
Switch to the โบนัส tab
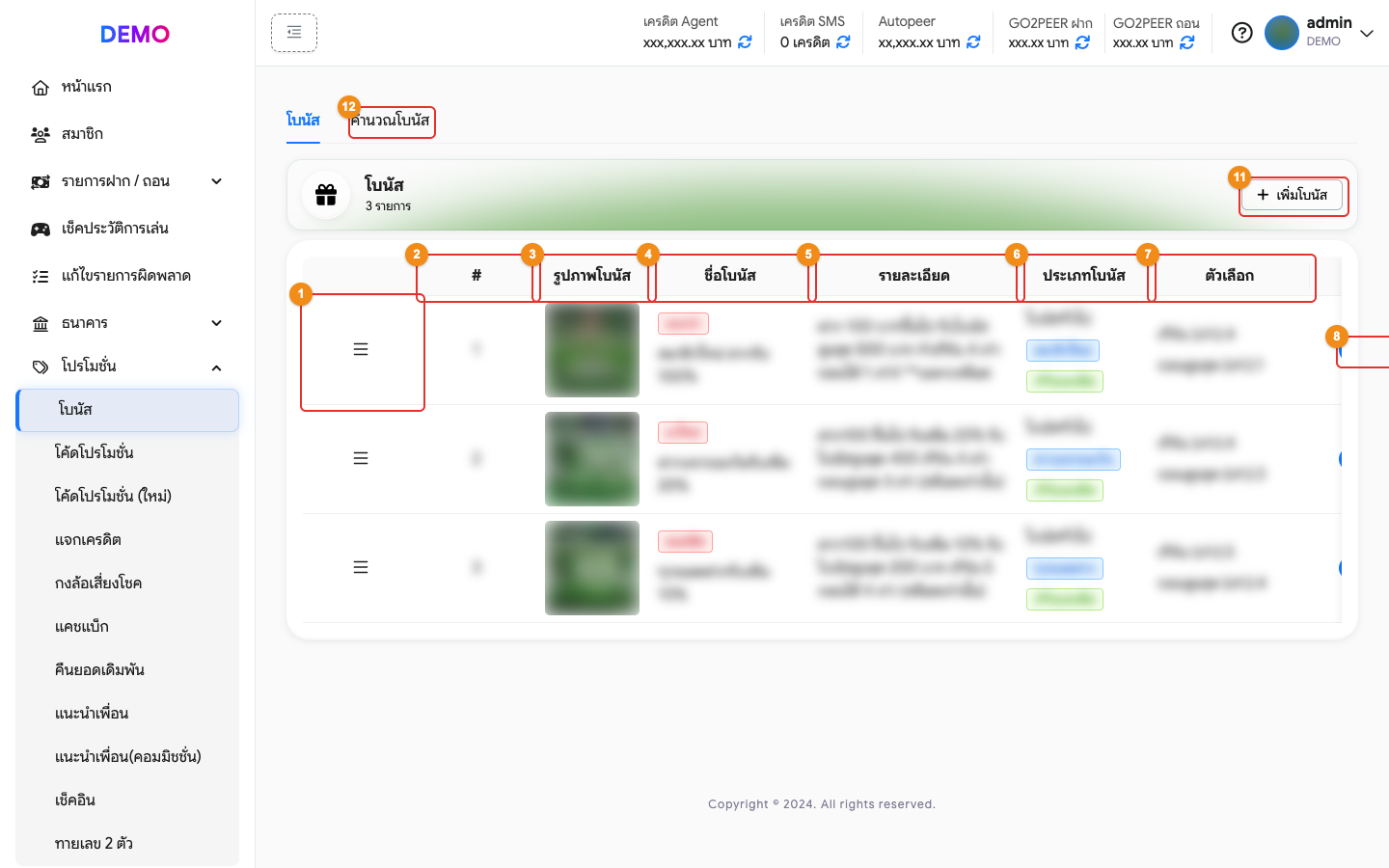[x=303, y=120]
